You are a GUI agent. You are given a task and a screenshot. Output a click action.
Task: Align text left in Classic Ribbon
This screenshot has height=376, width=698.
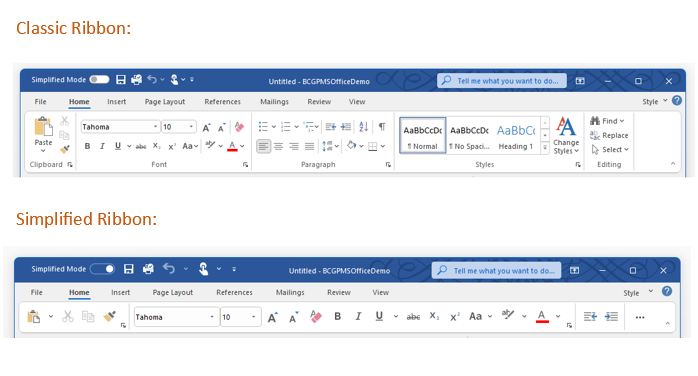point(264,146)
